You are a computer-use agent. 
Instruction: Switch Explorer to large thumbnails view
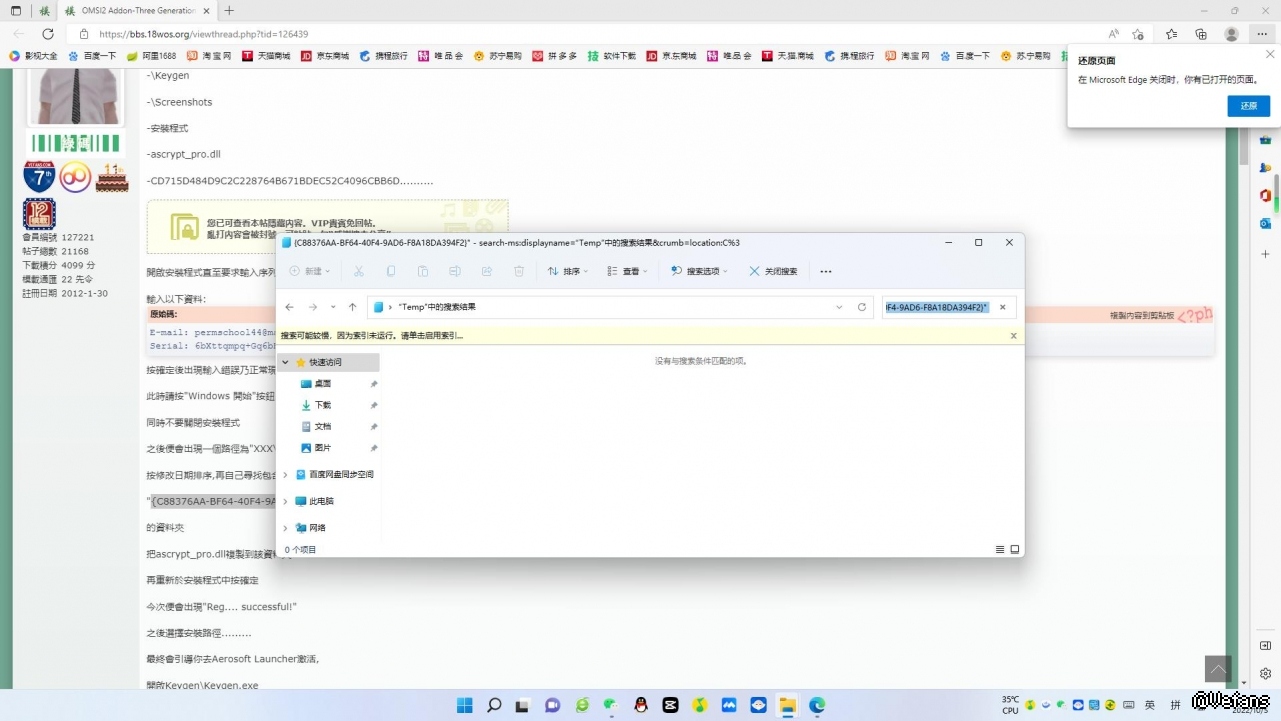[1014, 549]
